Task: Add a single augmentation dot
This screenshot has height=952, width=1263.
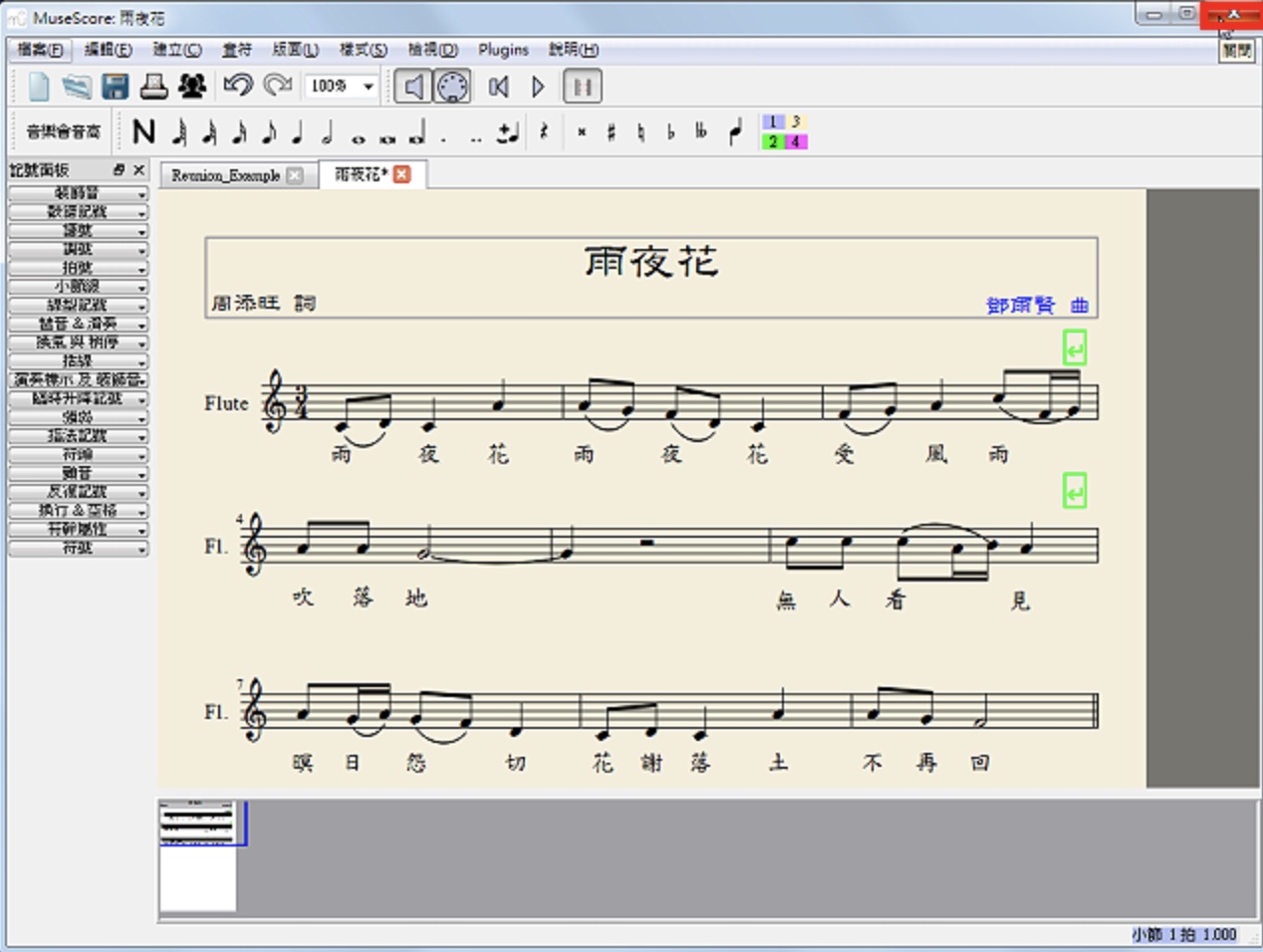Action: [x=444, y=138]
